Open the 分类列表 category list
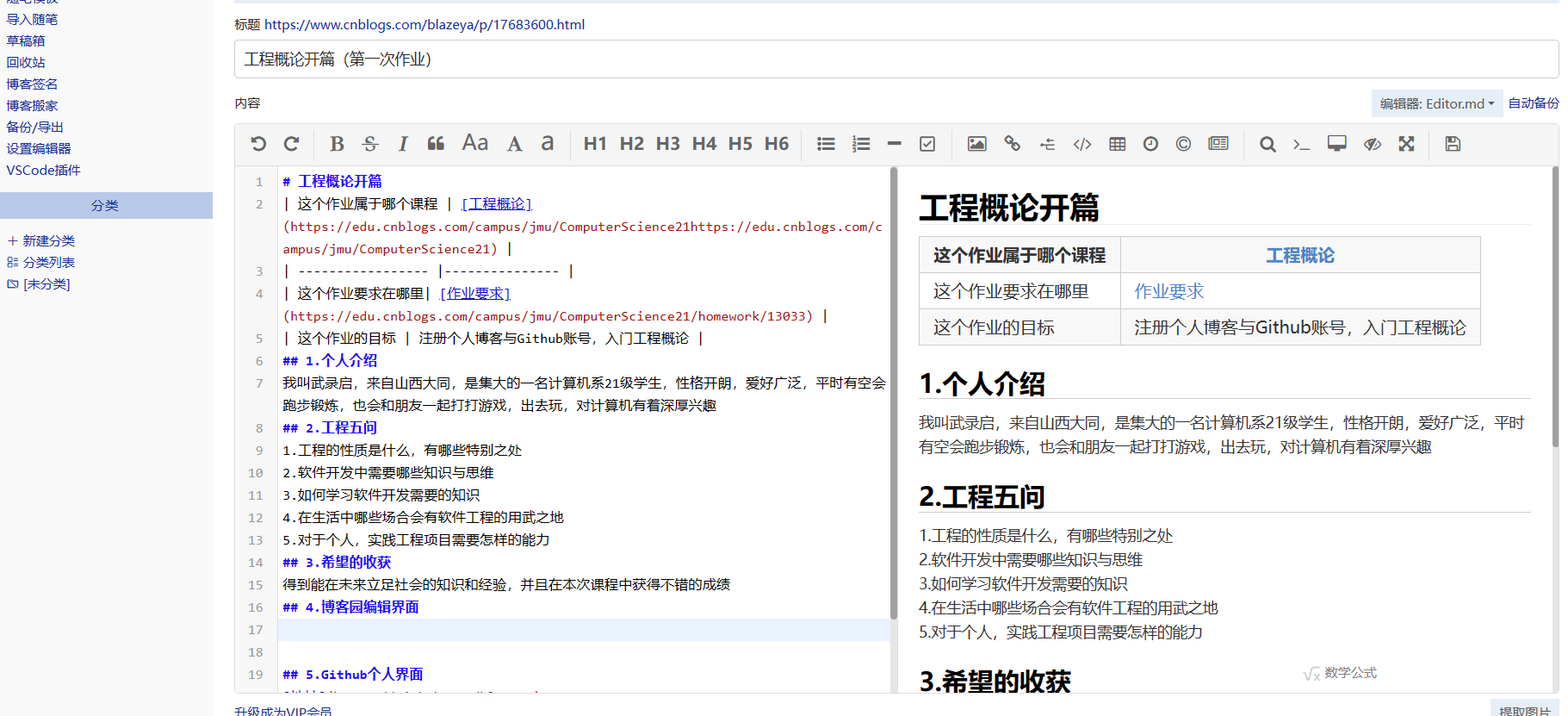This screenshot has width=1568, height=716. [x=41, y=262]
